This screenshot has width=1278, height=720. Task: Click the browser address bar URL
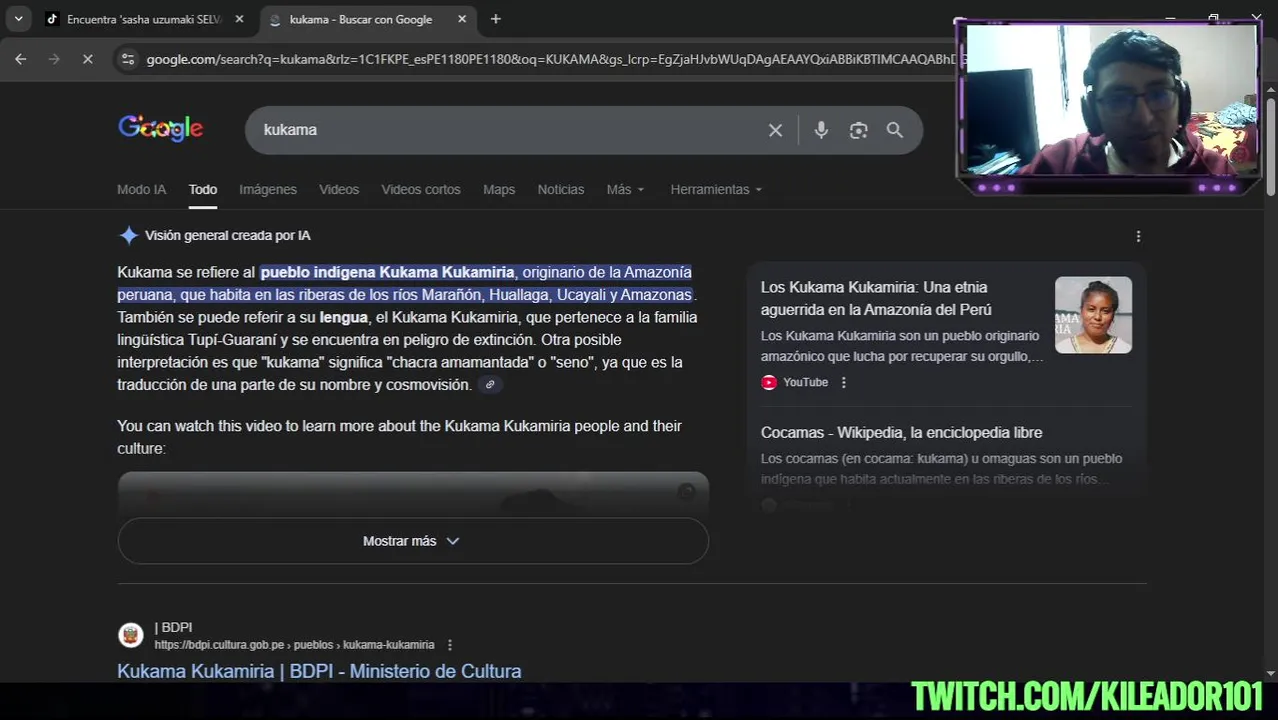pos(550,59)
